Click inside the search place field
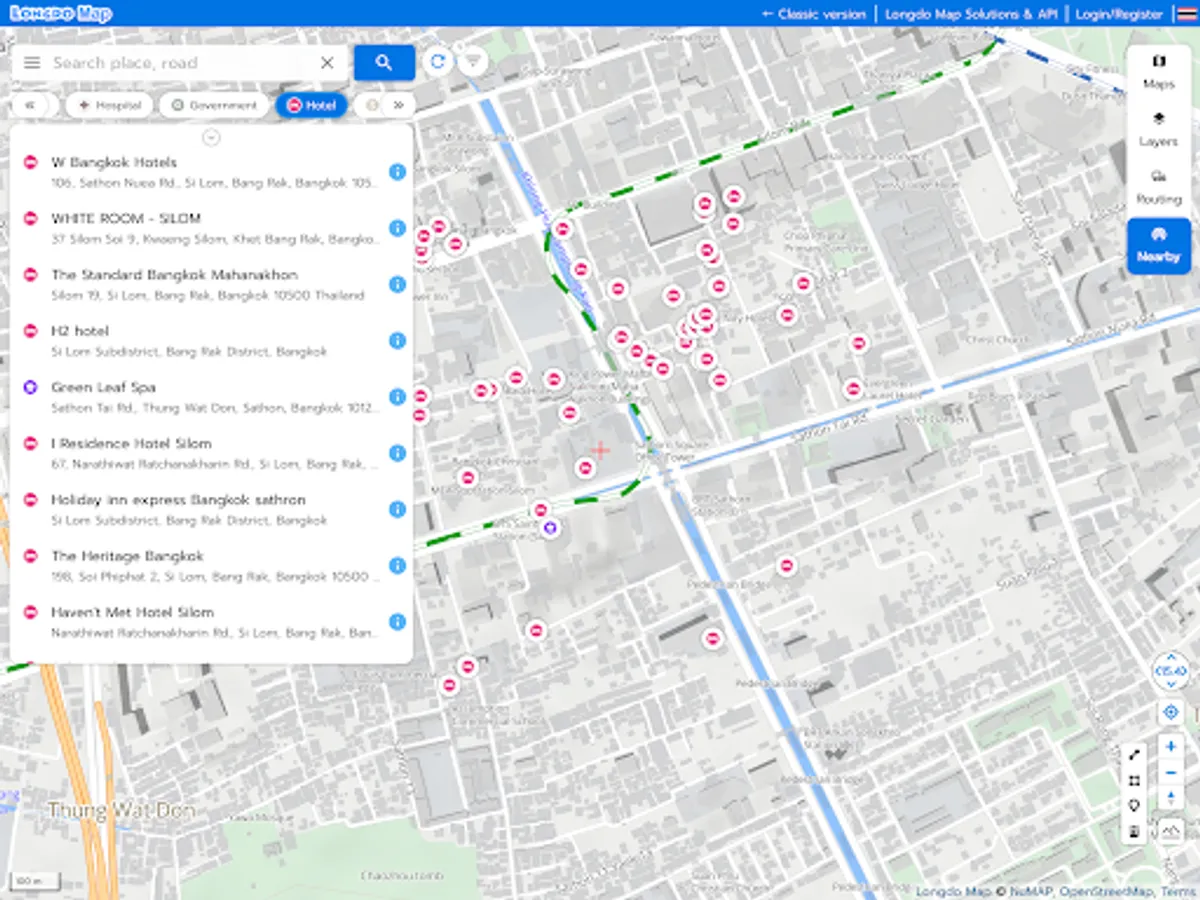 click(x=180, y=62)
